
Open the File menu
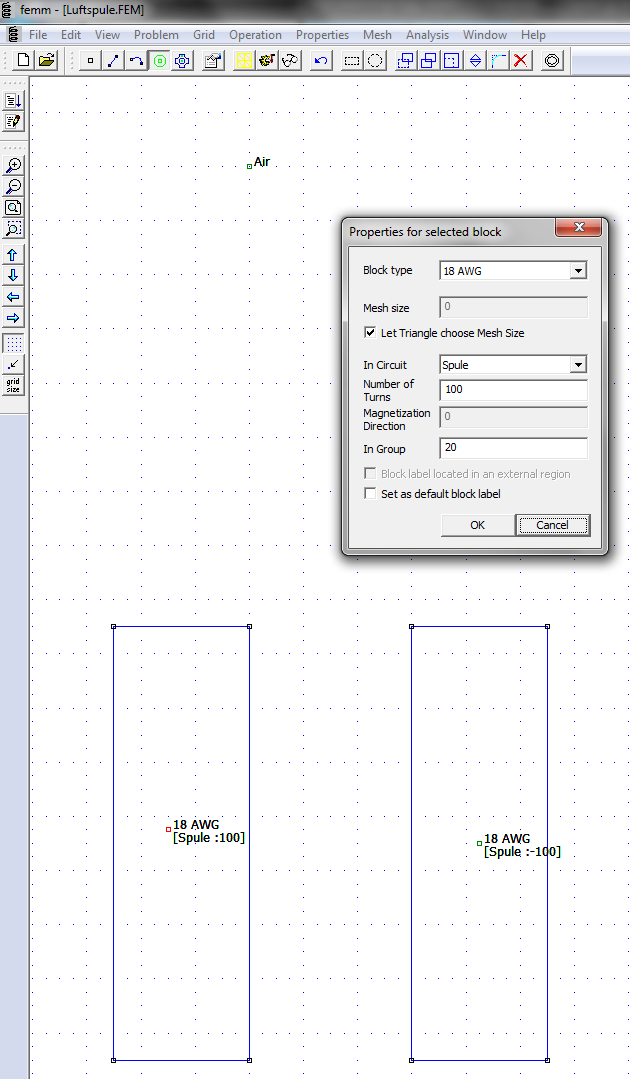(x=38, y=34)
